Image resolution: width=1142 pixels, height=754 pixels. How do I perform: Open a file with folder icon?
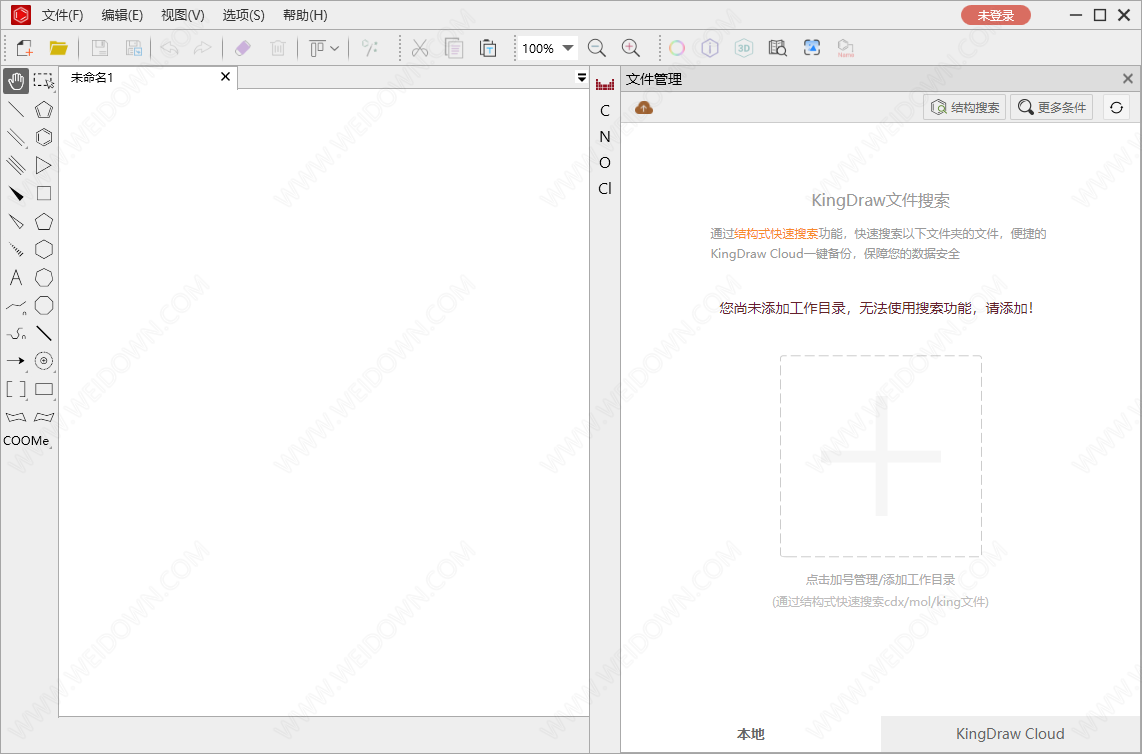coord(58,48)
